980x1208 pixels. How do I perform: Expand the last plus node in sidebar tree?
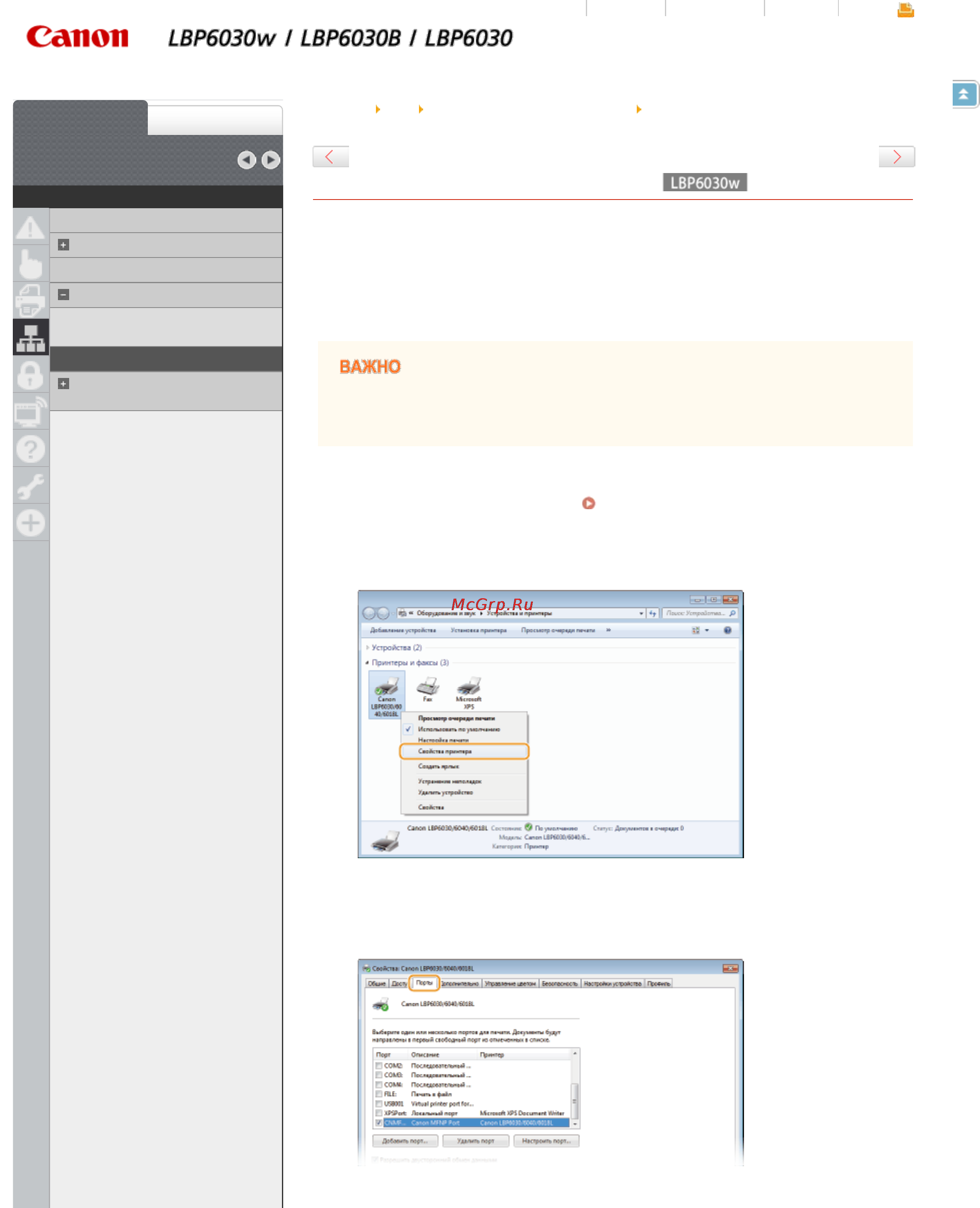point(63,384)
